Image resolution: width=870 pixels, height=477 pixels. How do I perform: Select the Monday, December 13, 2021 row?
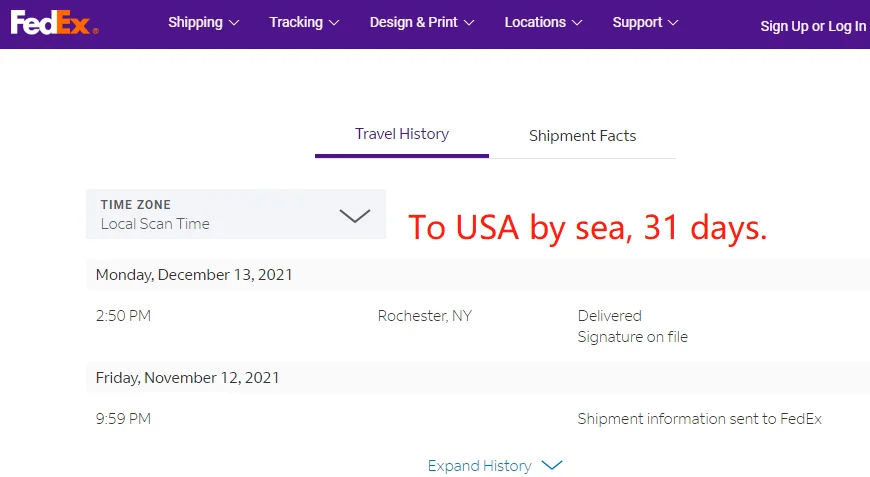[x=194, y=274]
